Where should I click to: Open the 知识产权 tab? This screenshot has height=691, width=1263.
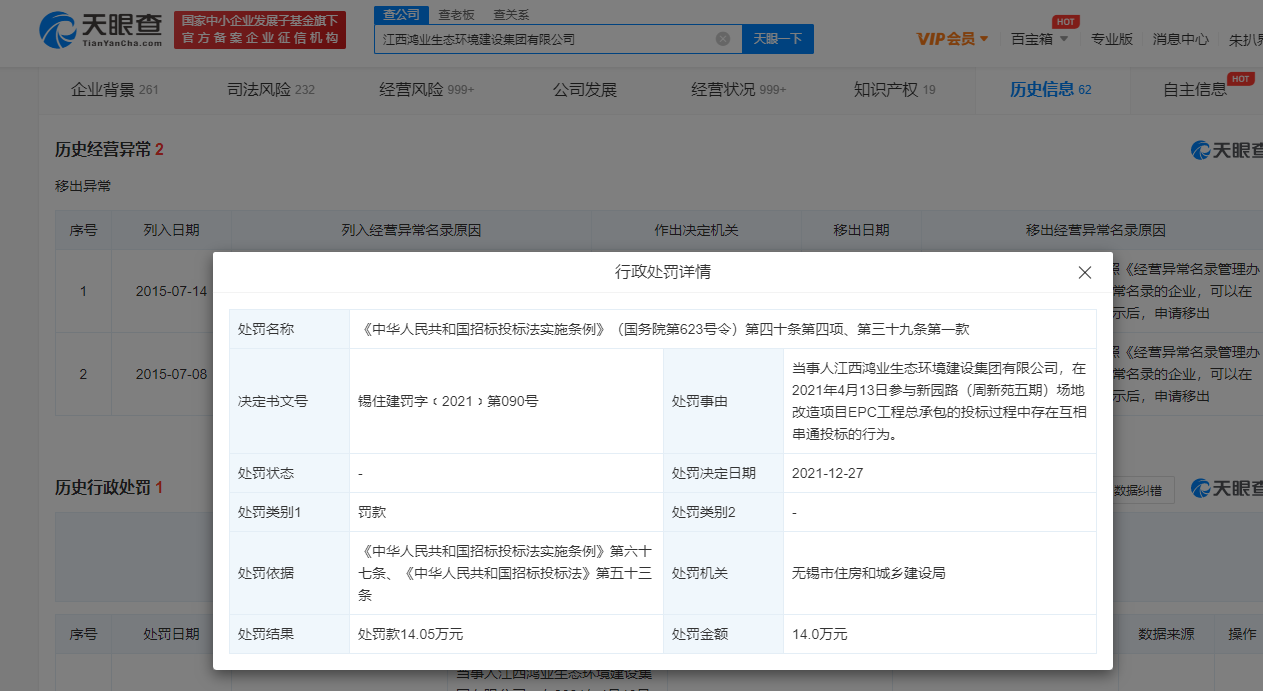tap(895, 89)
